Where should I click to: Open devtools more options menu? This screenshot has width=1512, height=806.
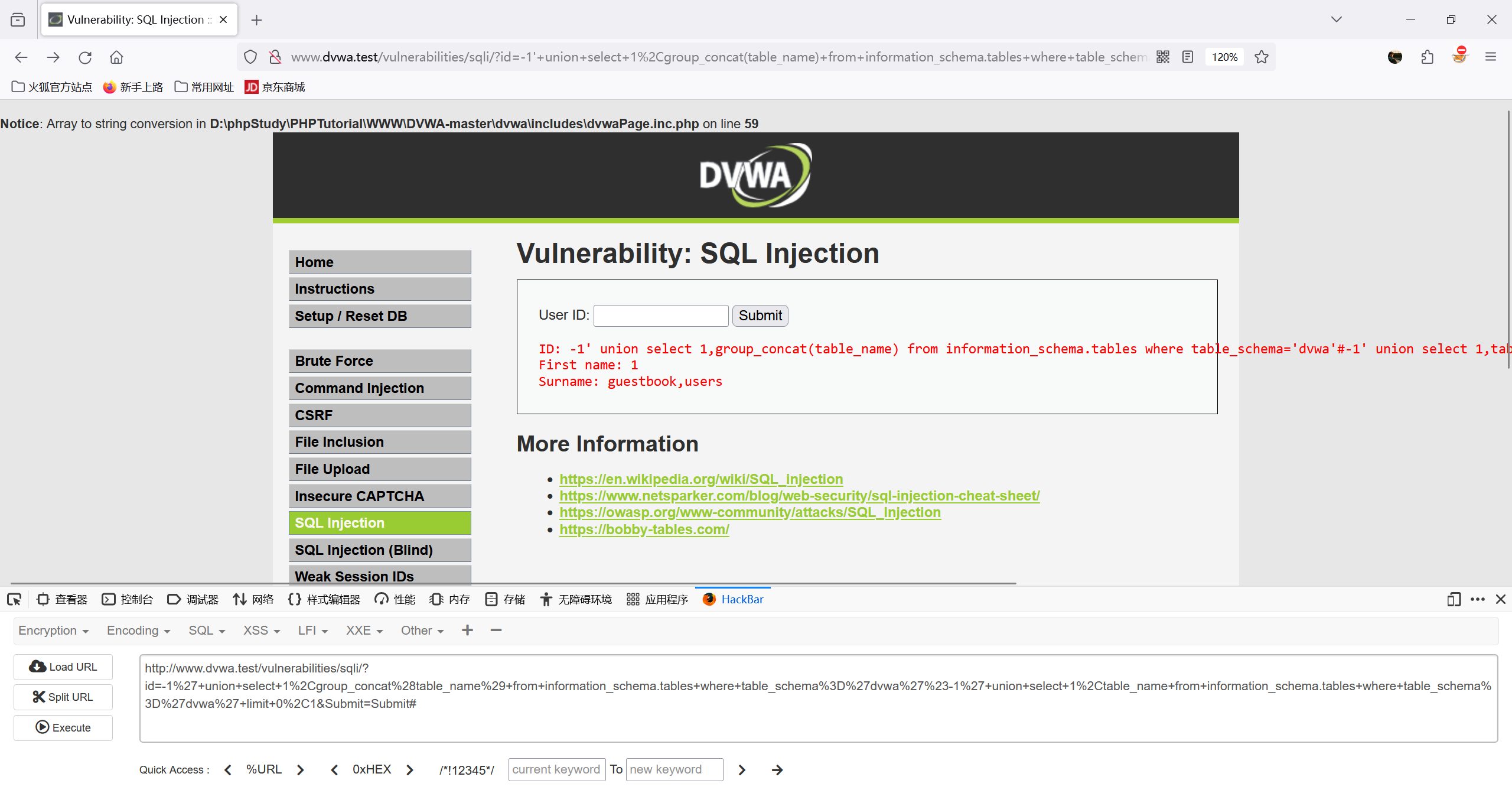1478,599
